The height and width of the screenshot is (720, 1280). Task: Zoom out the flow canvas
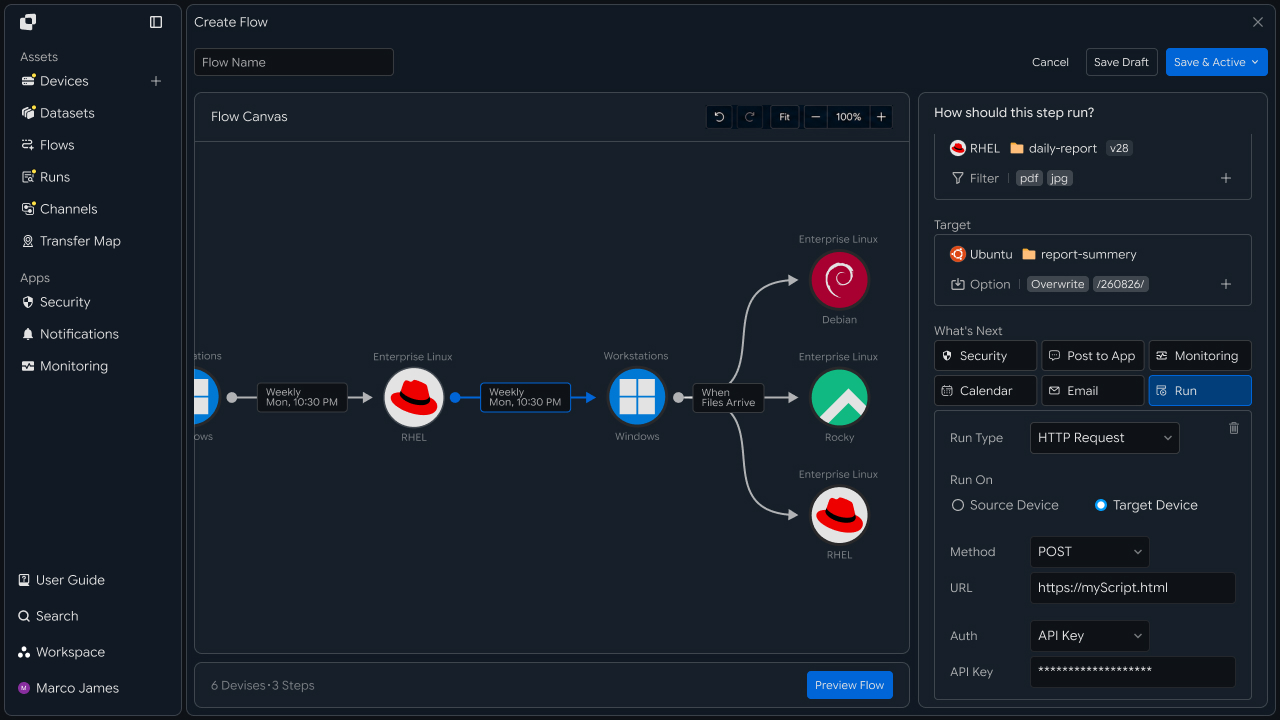coord(816,117)
